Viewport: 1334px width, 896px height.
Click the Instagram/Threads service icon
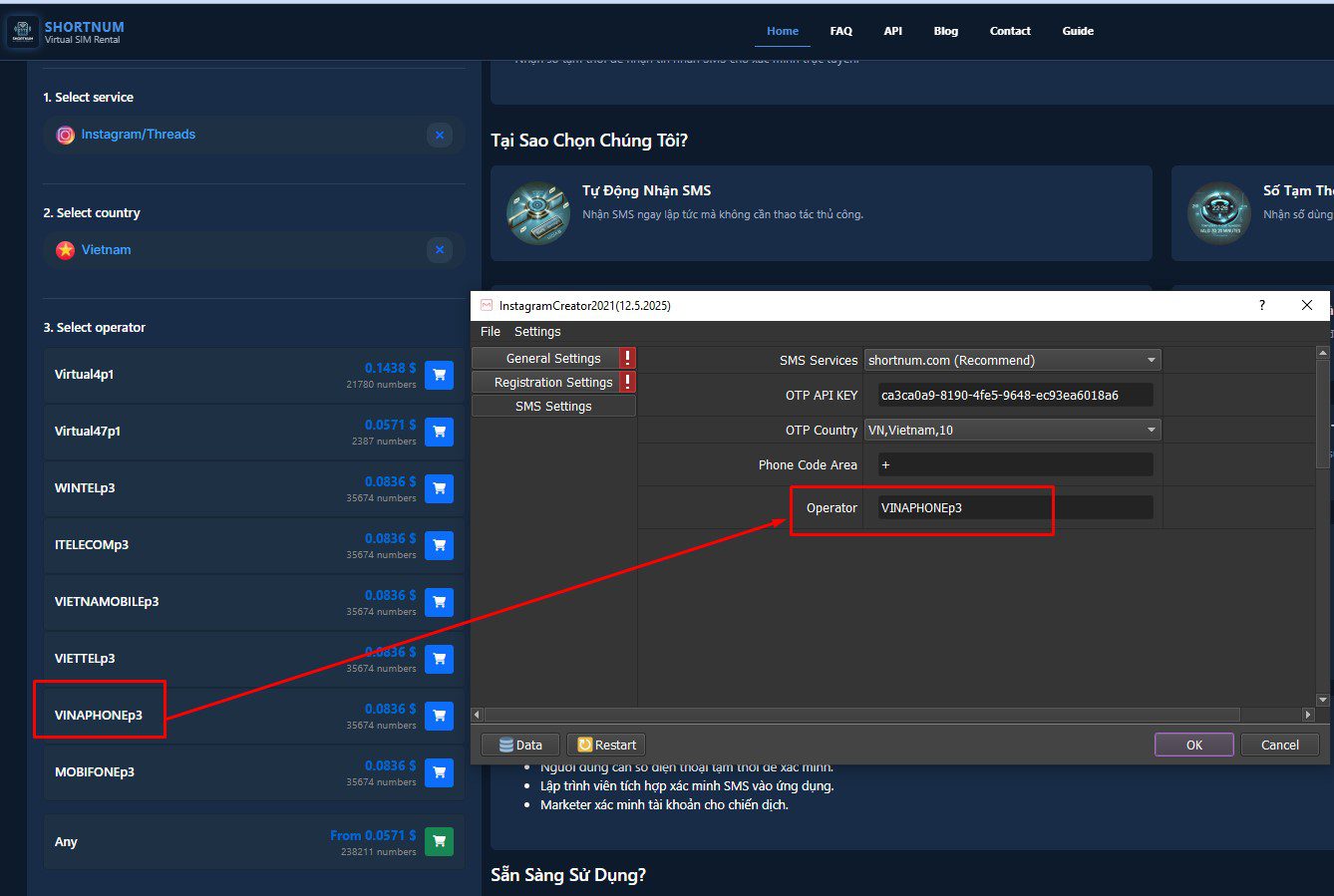[x=65, y=135]
